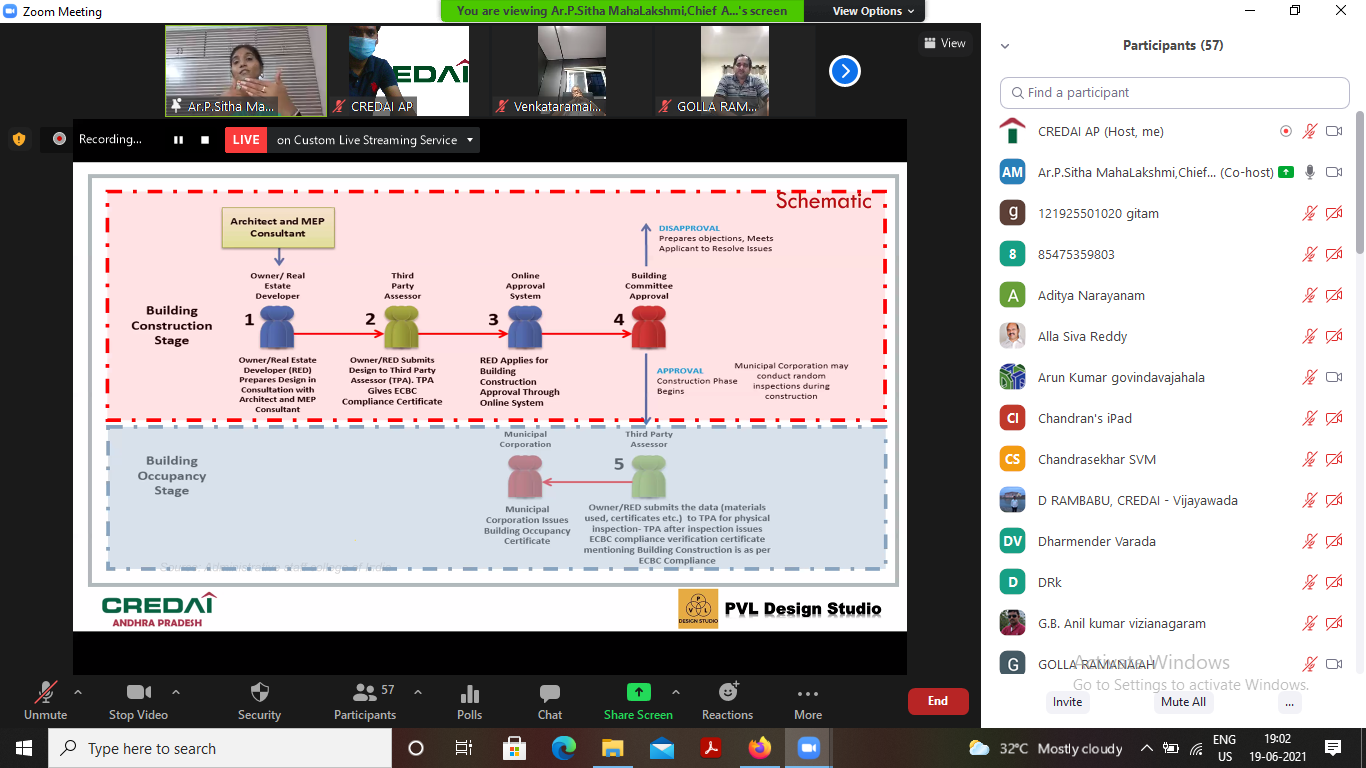Click the red End meeting button
This screenshot has height=768, width=1366.
938,701
